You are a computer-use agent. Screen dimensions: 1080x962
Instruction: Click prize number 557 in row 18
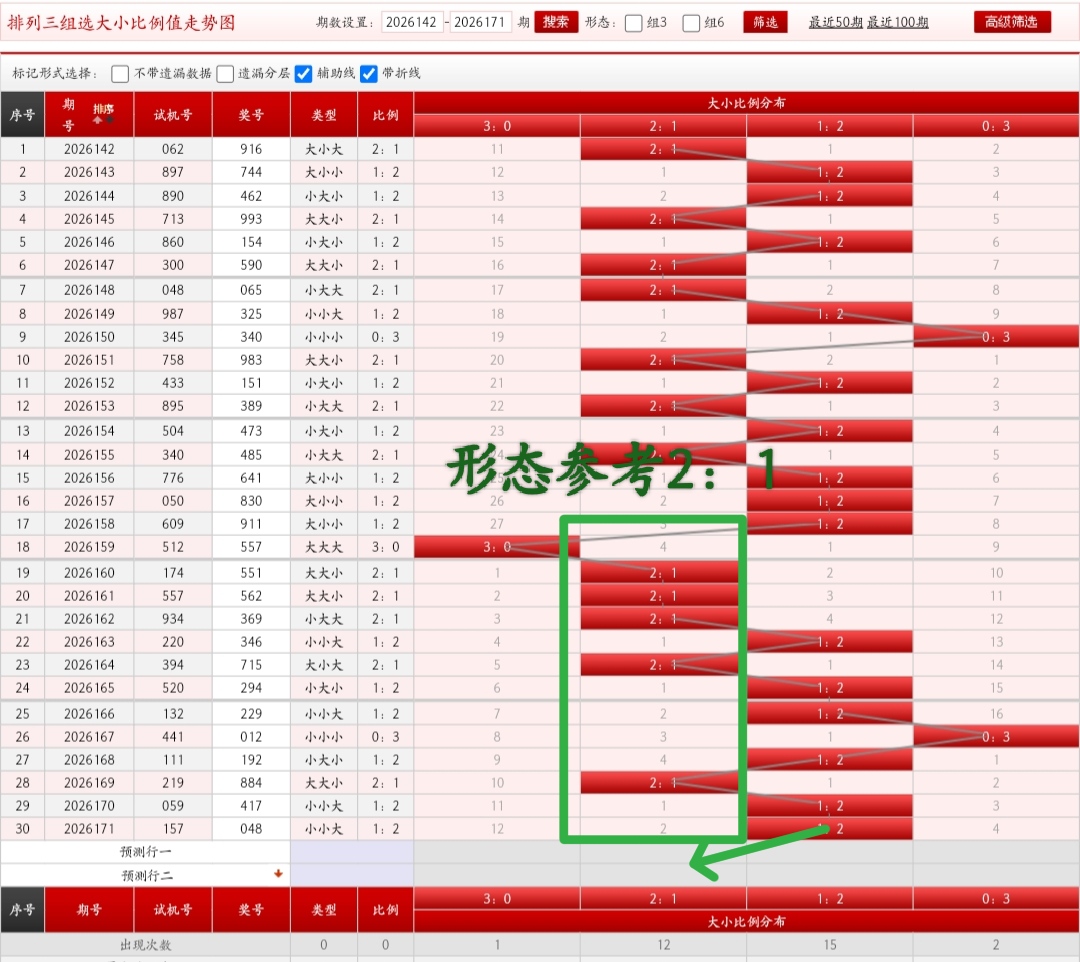251,547
